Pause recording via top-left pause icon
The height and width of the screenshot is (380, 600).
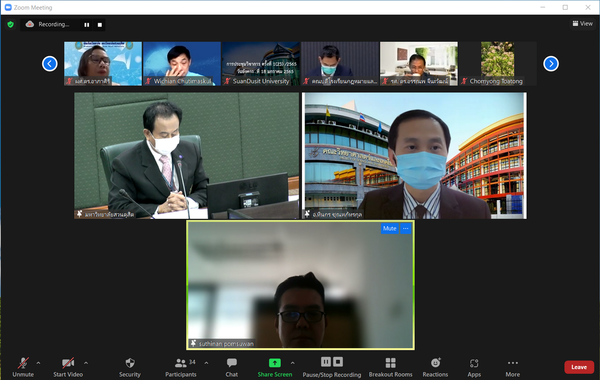coord(87,25)
